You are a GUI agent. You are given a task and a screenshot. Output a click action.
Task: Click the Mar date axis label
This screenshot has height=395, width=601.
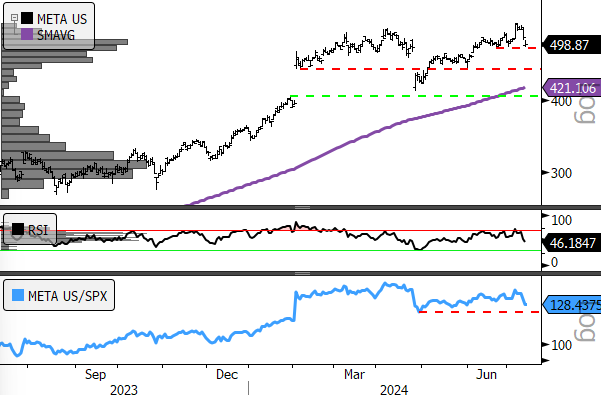point(354,374)
